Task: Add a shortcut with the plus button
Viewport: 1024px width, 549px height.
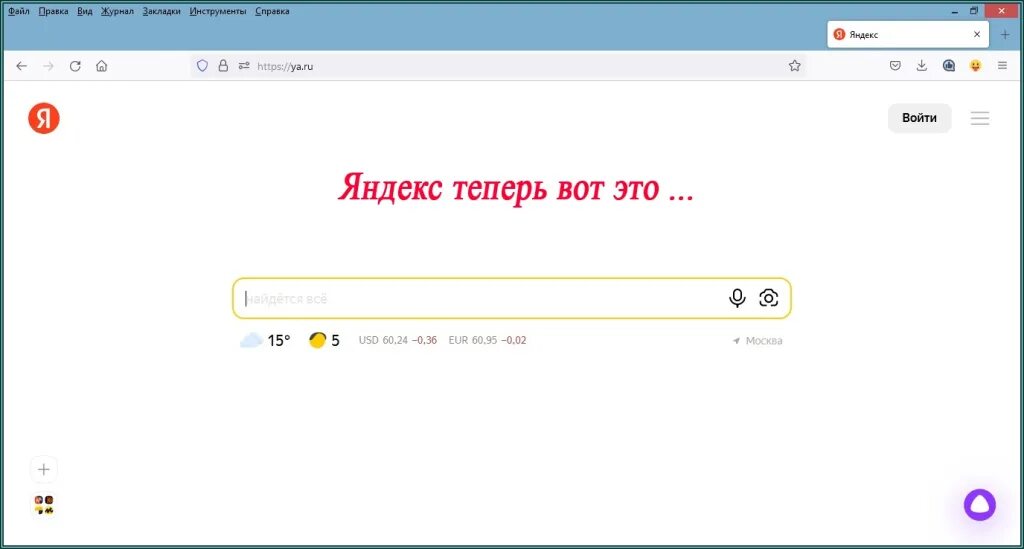Action: [x=44, y=469]
